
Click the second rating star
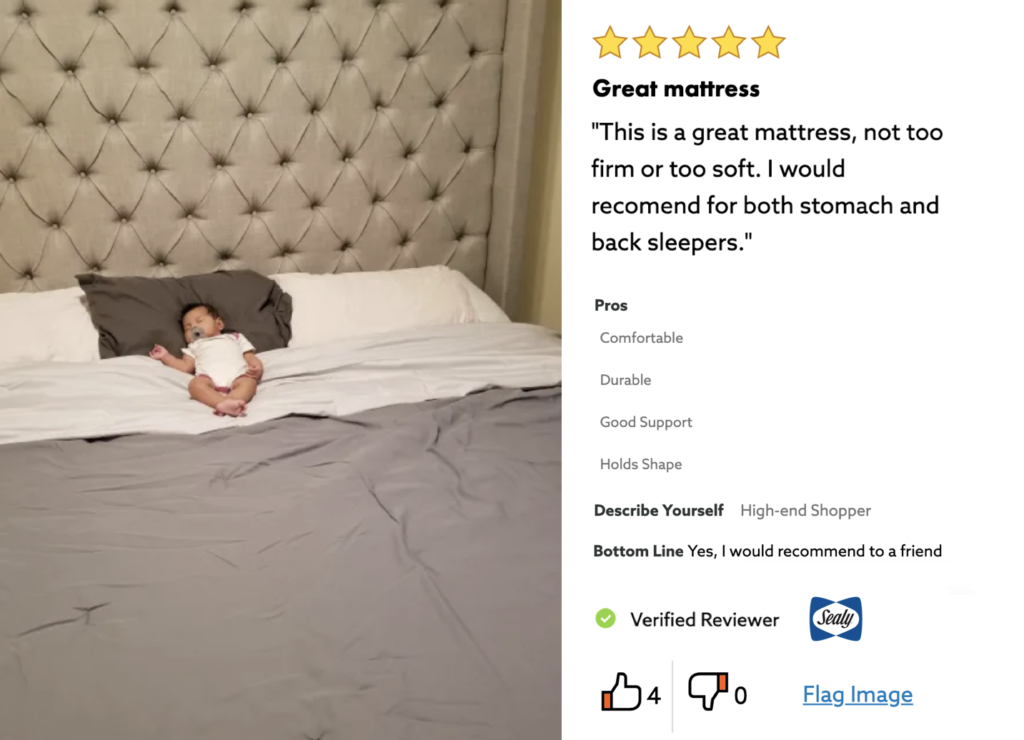pyautogui.click(x=649, y=42)
